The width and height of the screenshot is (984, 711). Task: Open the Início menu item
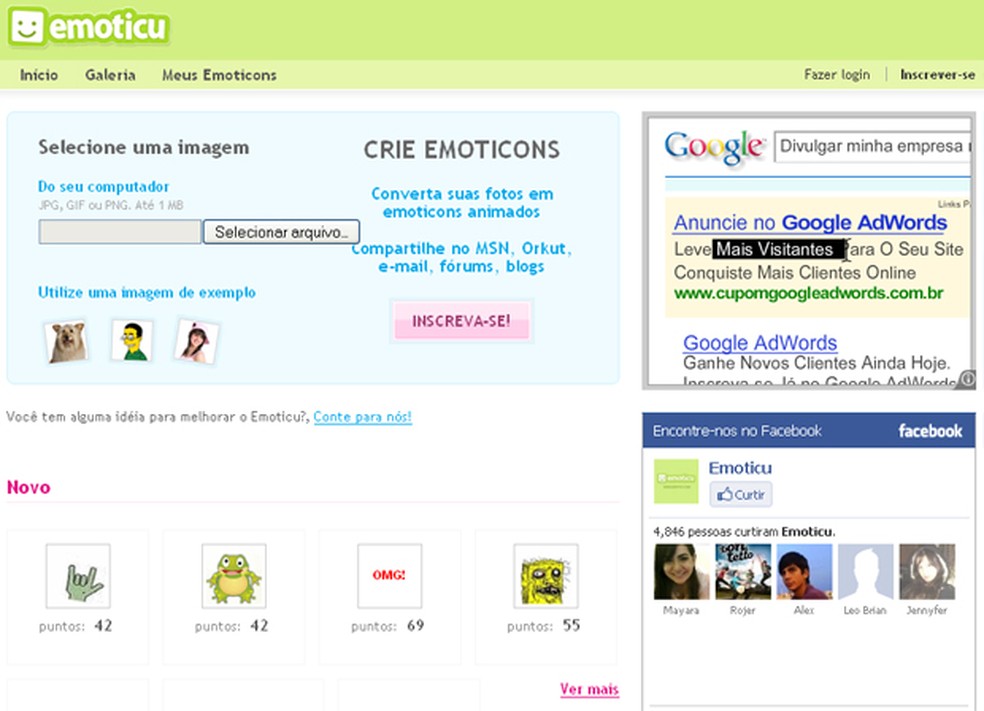(39, 75)
